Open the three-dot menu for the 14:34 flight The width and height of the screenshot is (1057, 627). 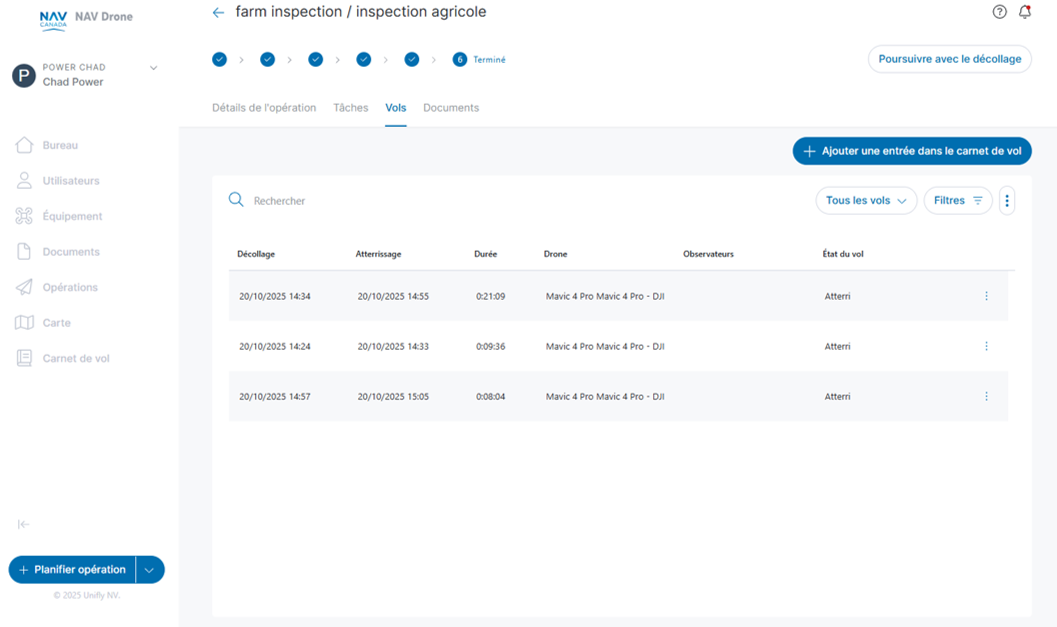[x=986, y=296]
